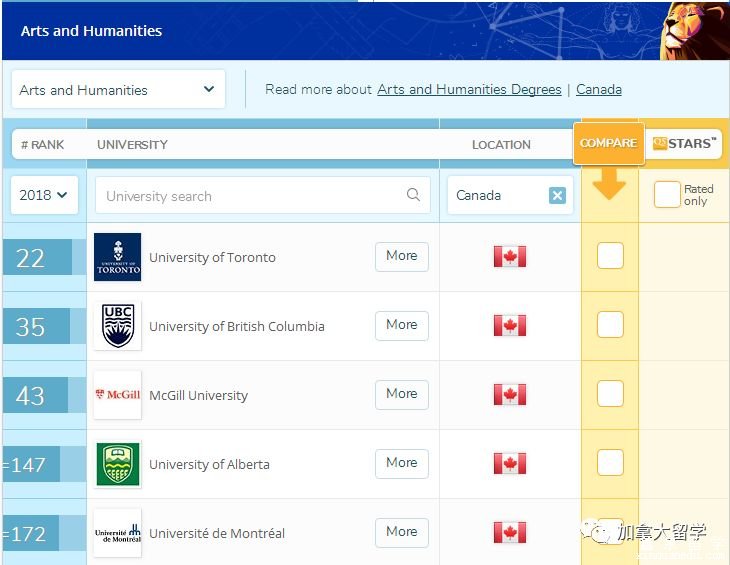This screenshot has height=565, width=730.
Task: Click into the University search field
Action: [263, 195]
